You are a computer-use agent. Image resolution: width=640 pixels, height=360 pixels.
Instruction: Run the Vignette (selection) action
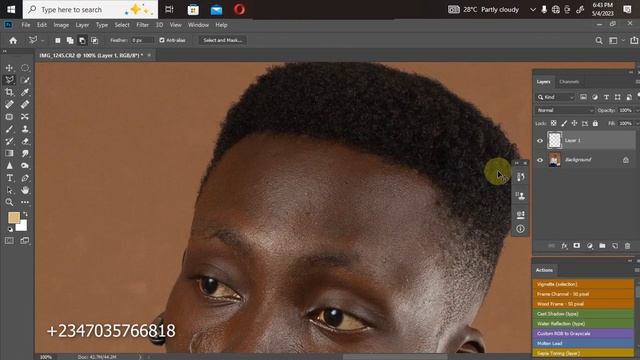(x=583, y=284)
